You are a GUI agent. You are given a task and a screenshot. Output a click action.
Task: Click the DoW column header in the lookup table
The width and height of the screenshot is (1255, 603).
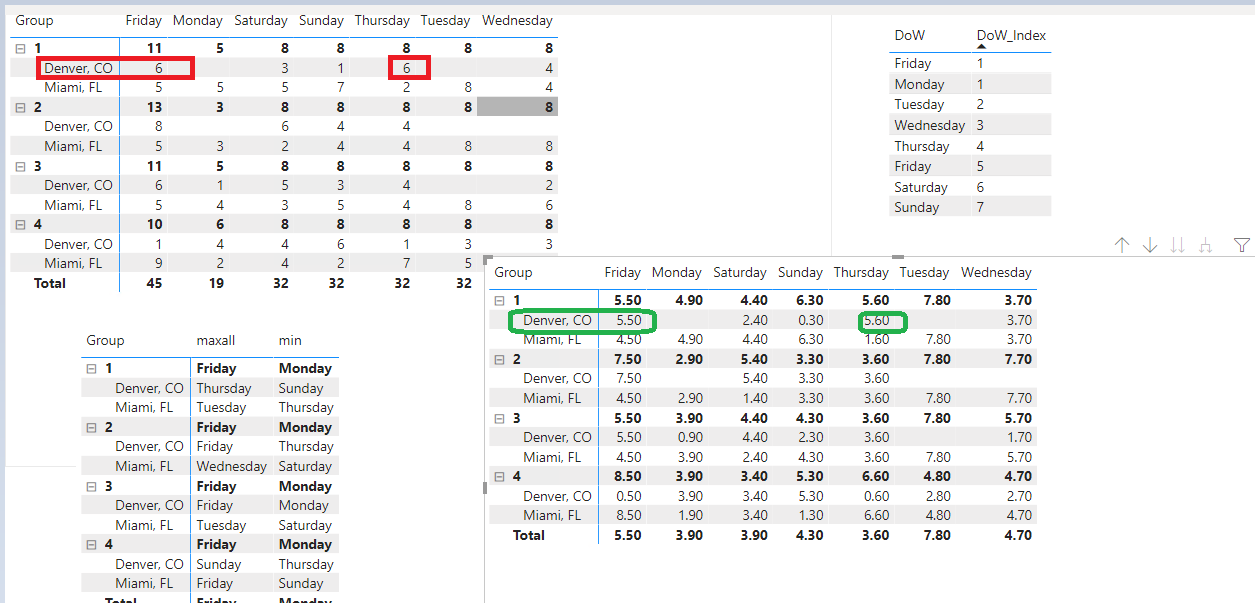point(910,35)
